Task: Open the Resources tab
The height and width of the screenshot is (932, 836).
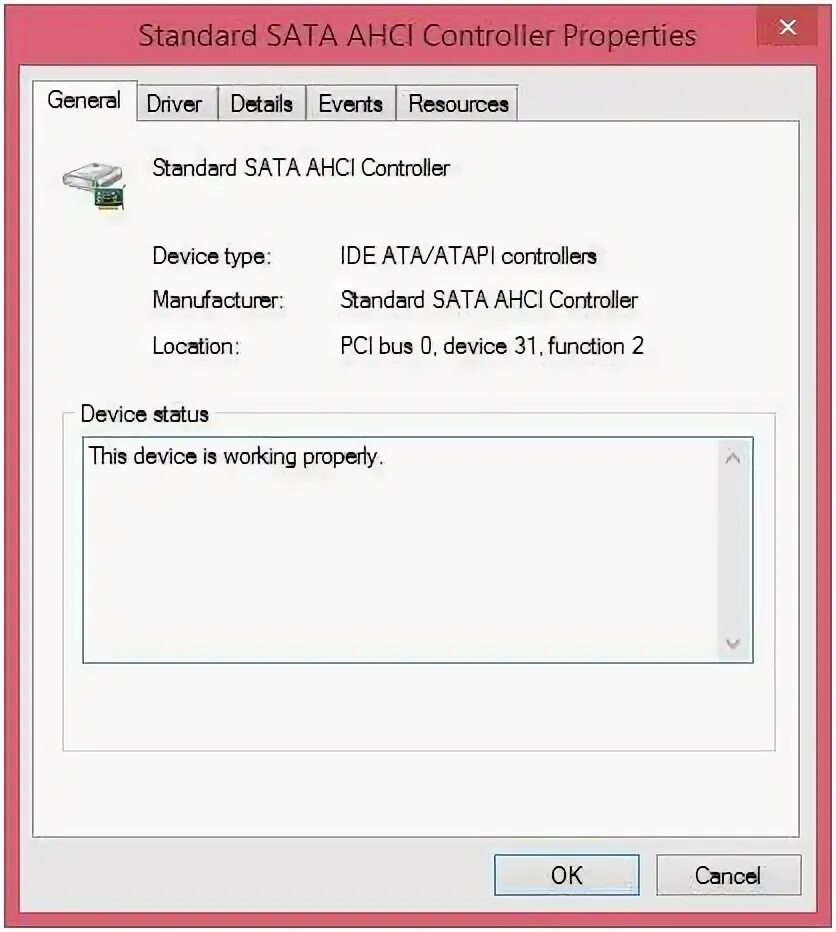Action: pos(458,104)
